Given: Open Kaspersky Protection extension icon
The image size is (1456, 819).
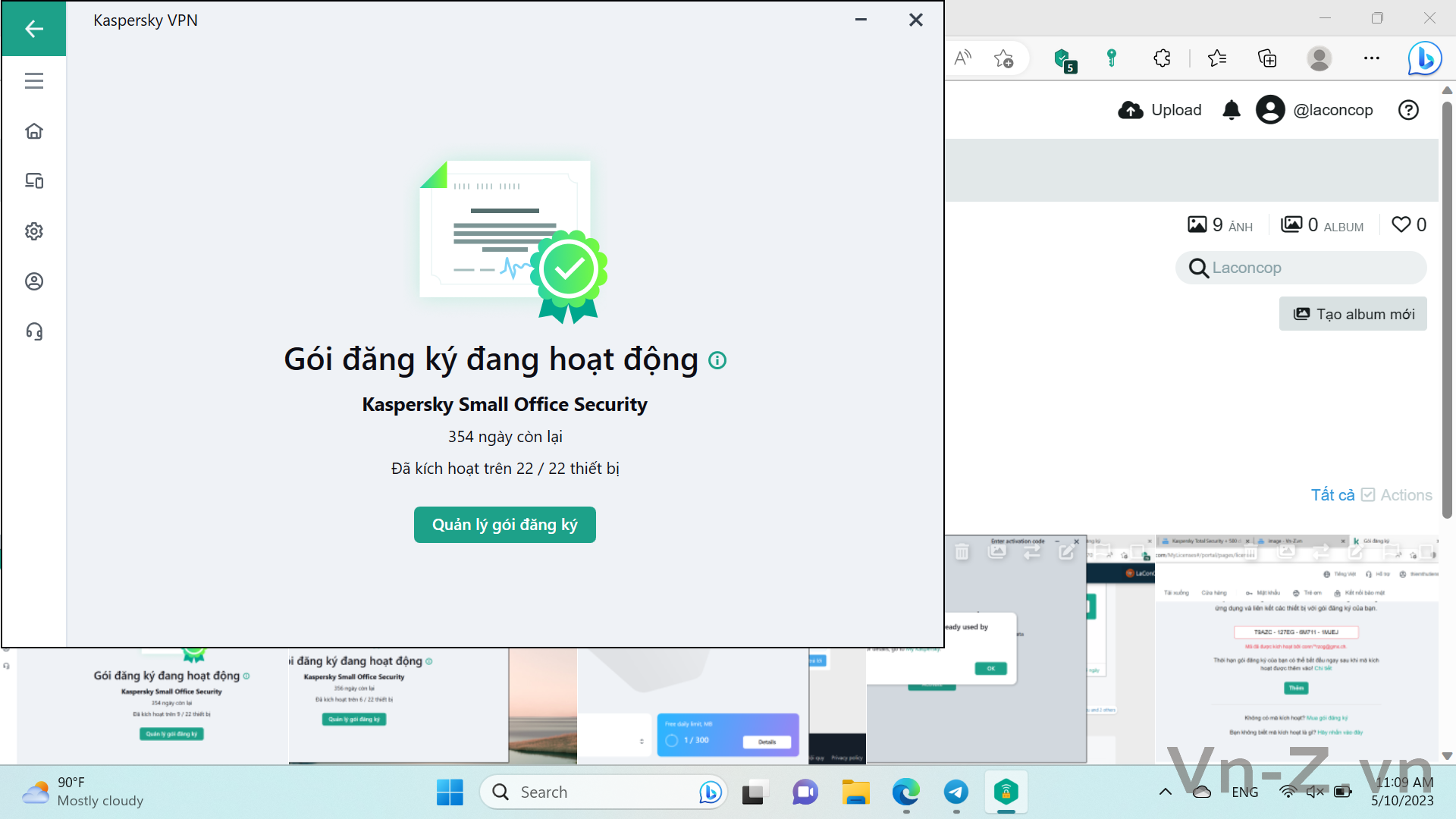Looking at the screenshot, I should tap(1064, 59).
